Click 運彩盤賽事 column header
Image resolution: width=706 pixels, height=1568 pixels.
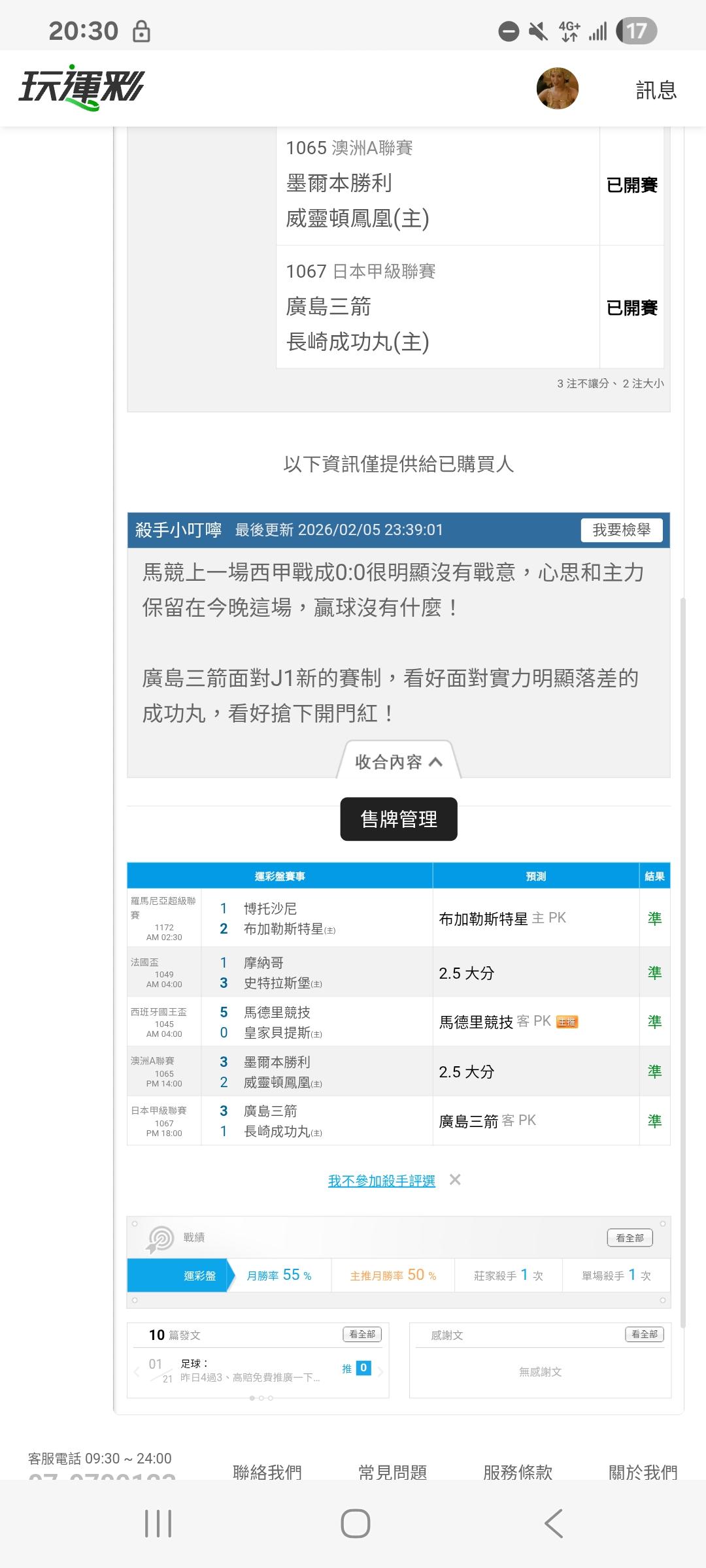(280, 876)
